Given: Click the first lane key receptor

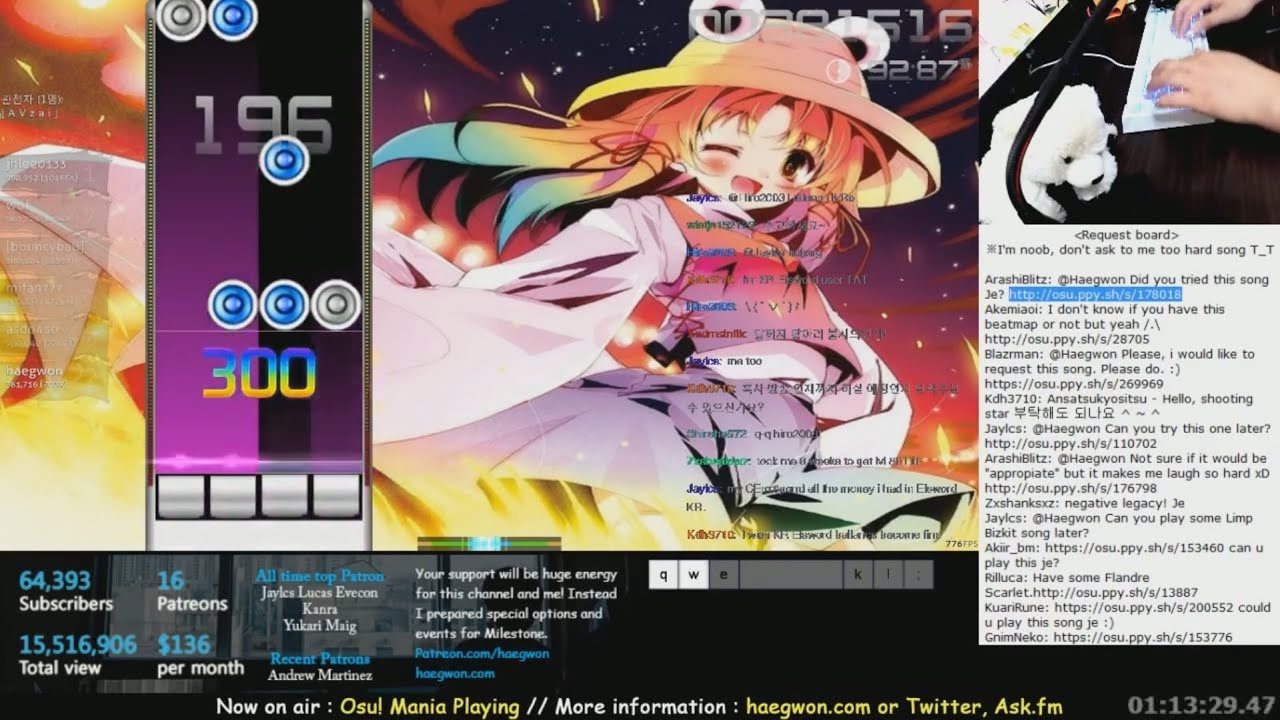Looking at the screenshot, I should coord(181,496).
